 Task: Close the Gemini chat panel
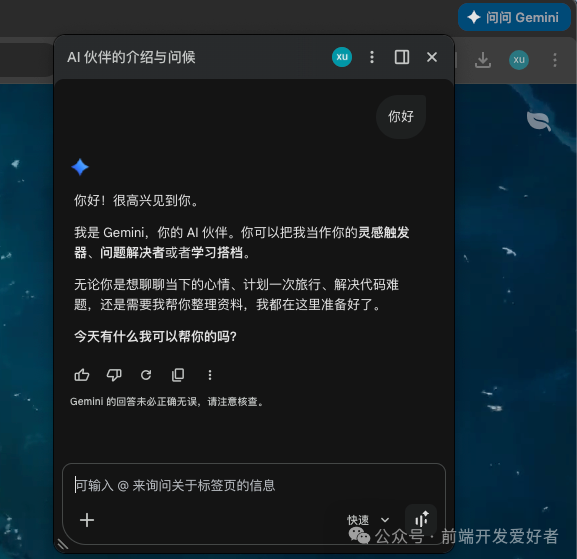pos(432,57)
